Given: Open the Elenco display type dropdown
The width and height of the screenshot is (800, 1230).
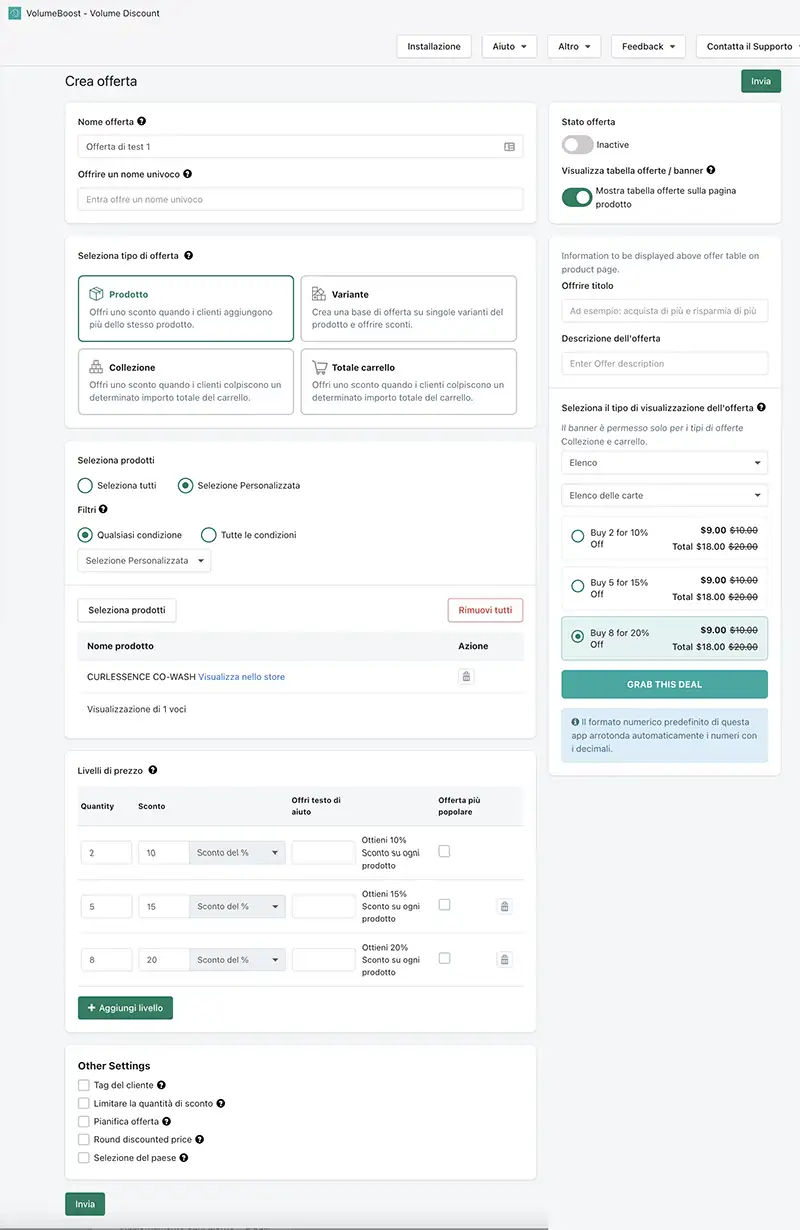Looking at the screenshot, I should tap(665, 463).
